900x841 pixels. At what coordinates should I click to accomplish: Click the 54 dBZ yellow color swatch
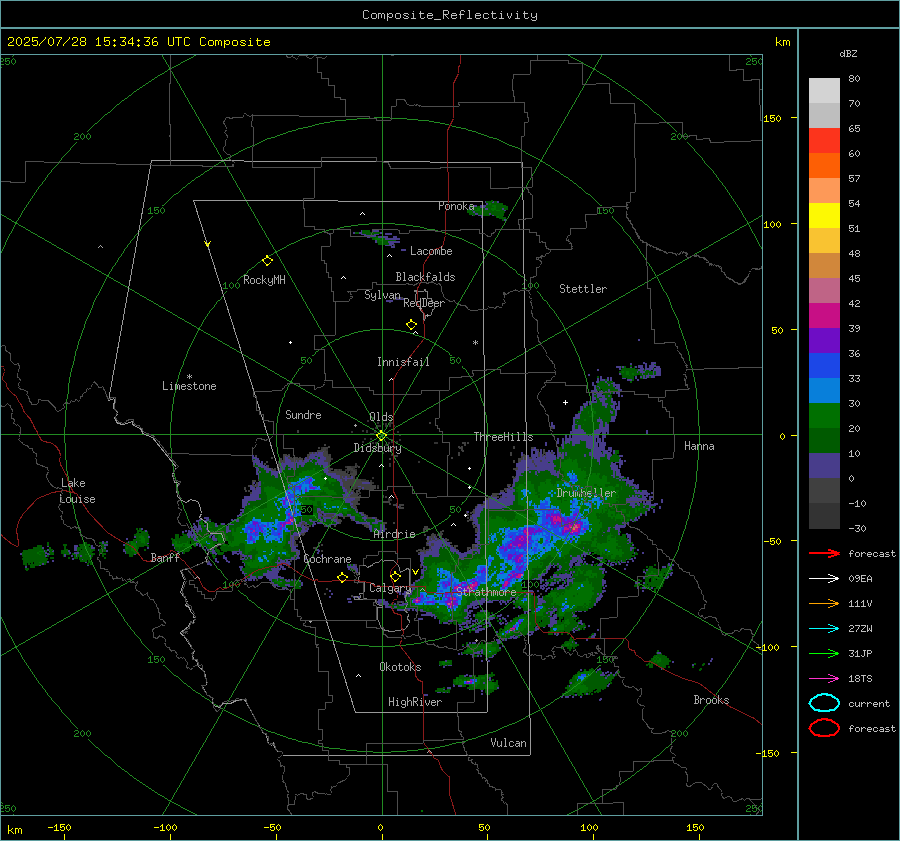click(x=824, y=215)
